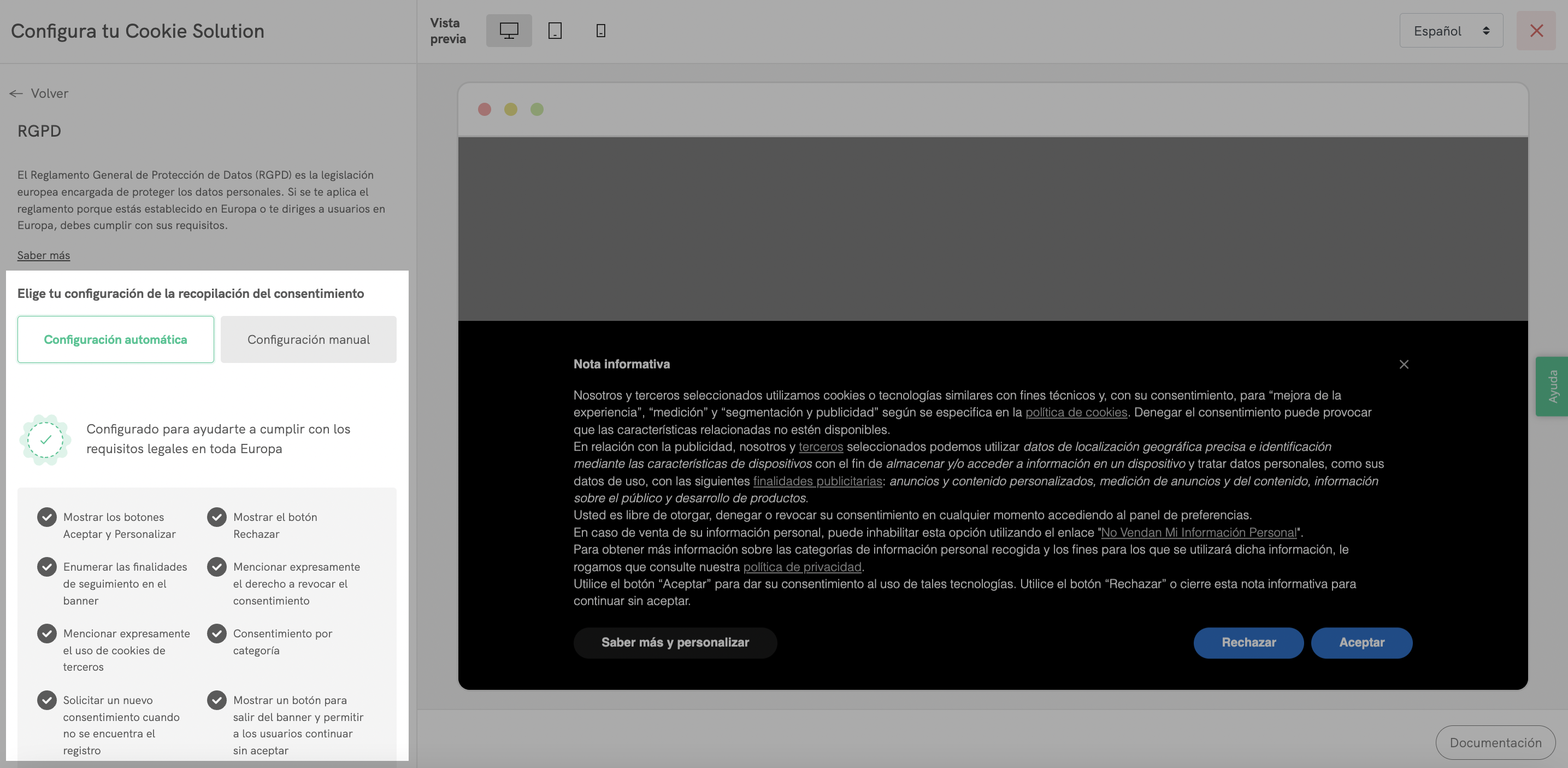This screenshot has height=768, width=1568.
Task: Select desktop preview icon
Action: [508, 31]
